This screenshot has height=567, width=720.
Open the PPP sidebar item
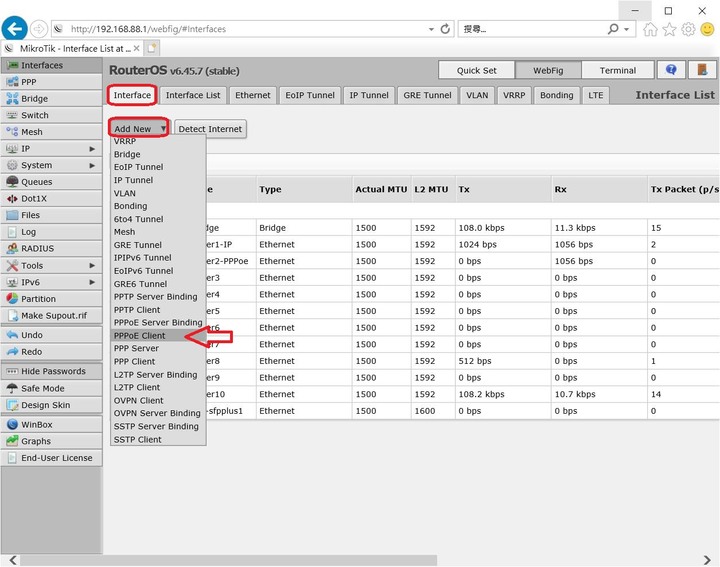click(x=51, y=82)
